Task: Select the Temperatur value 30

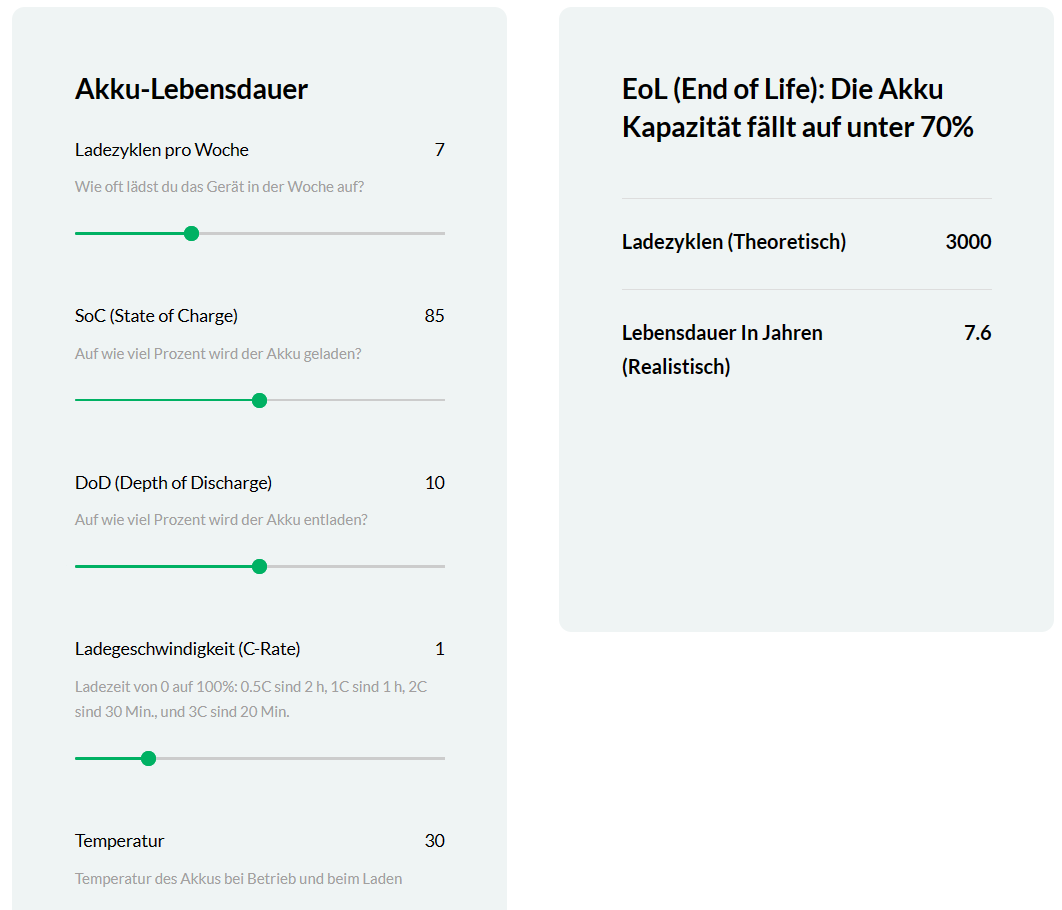Action: click(434, 841)
